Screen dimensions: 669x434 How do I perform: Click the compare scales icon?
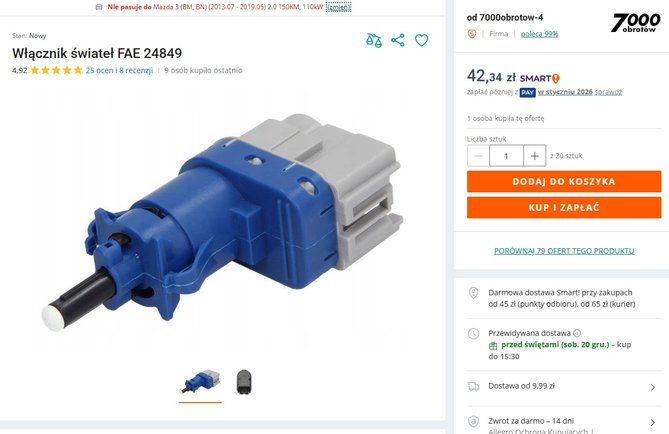pyautogui.click(x=374, y=41)
